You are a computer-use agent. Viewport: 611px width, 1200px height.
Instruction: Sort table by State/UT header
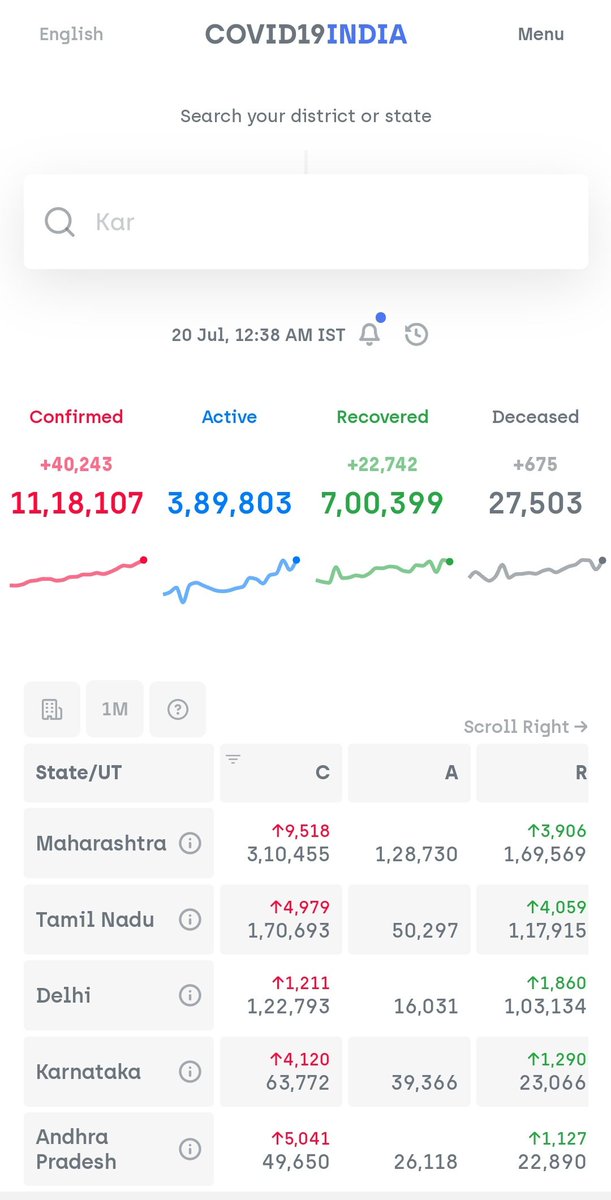coord(119,773)
